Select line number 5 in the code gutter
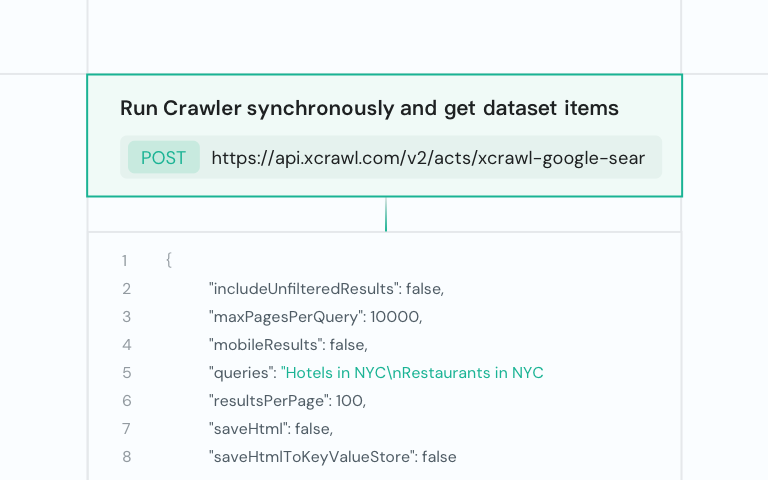This screenshot has height=480, width=768. 126,373
